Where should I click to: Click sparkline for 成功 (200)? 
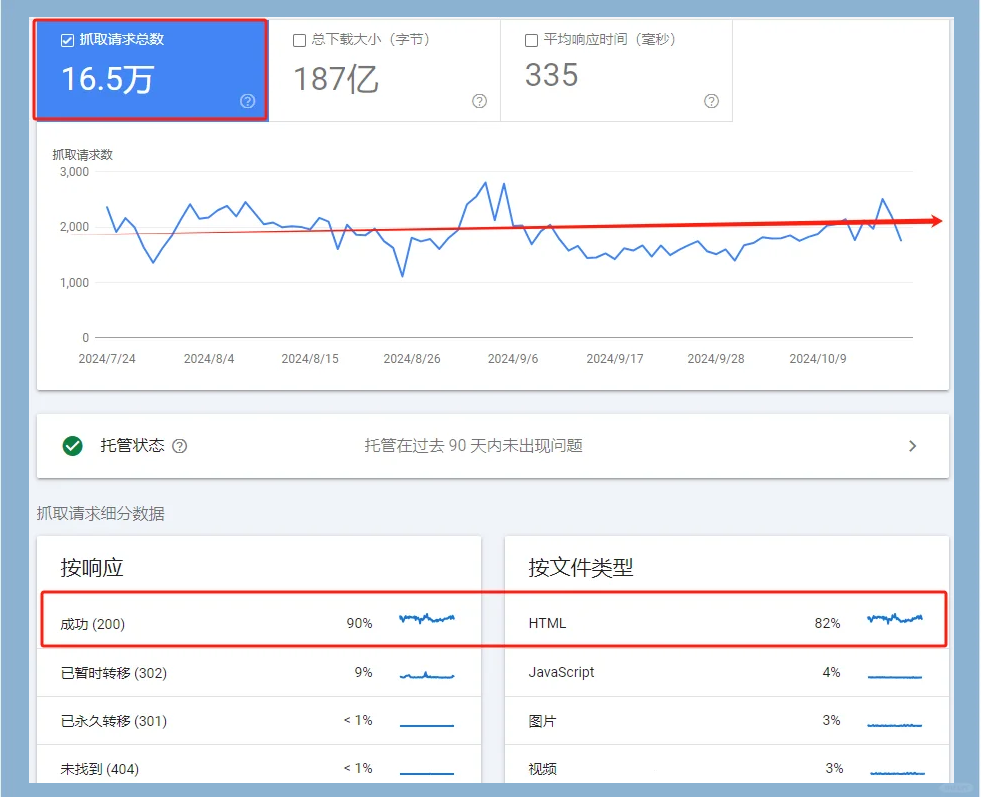427,619
